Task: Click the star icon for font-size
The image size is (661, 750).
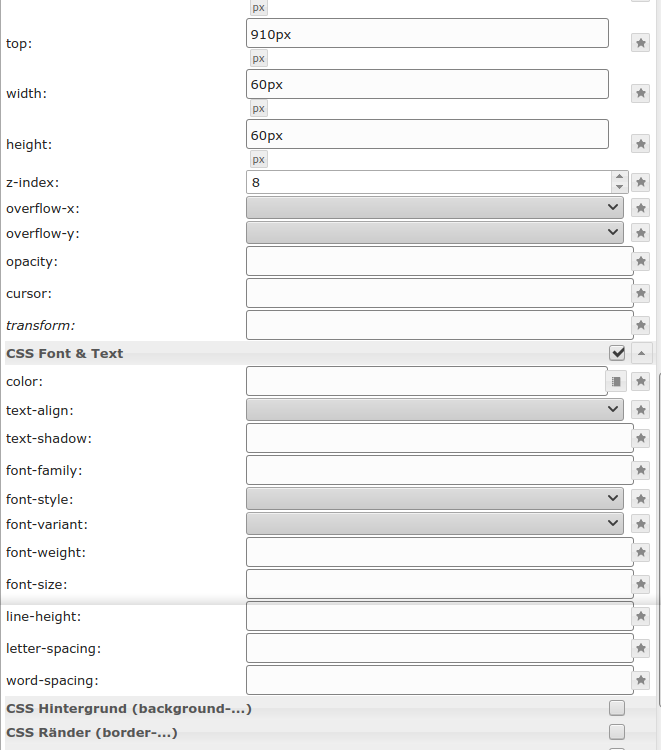Action: [641, 584]
